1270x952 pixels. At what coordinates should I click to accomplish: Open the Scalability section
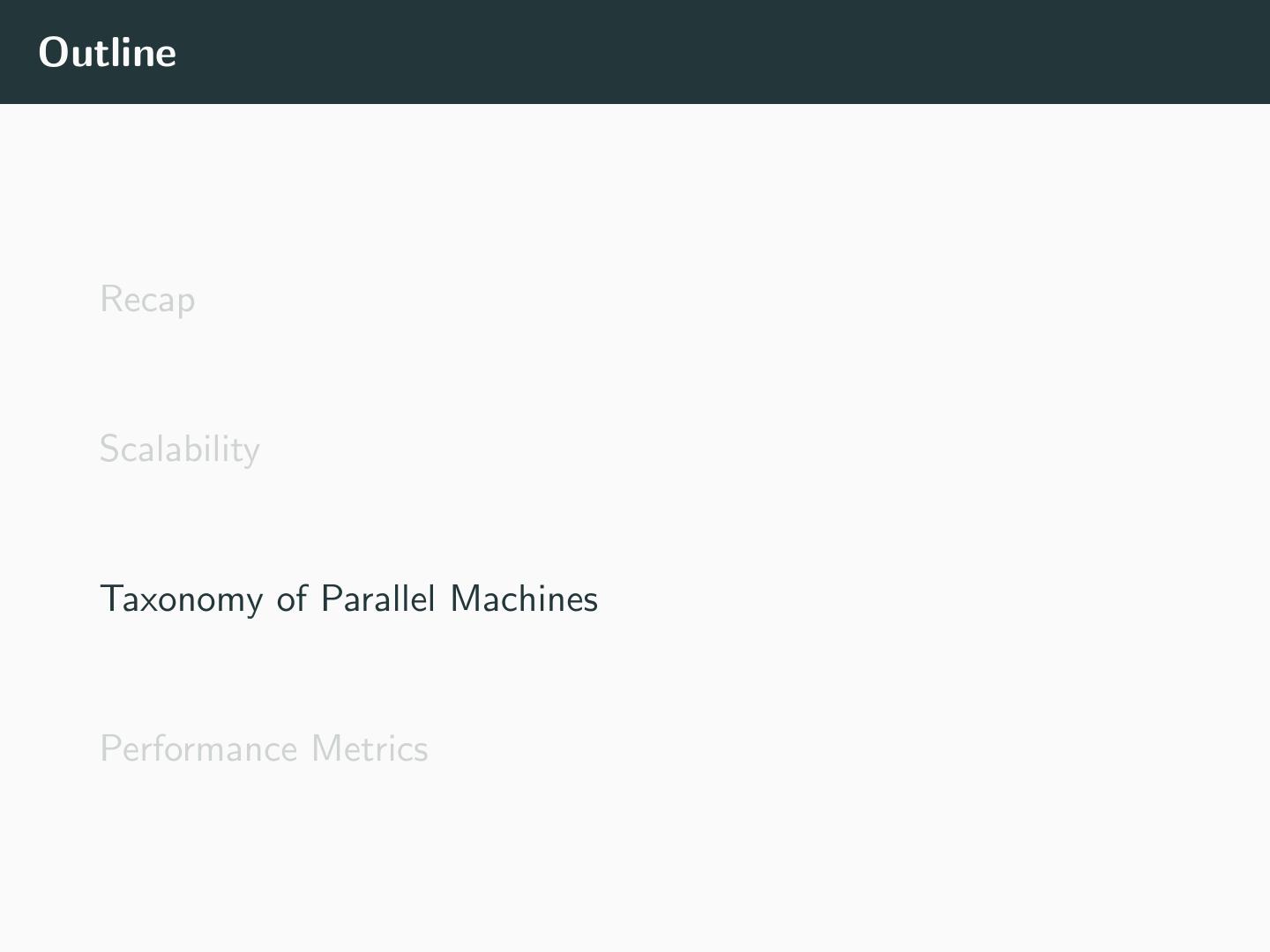tap(179, 450)
